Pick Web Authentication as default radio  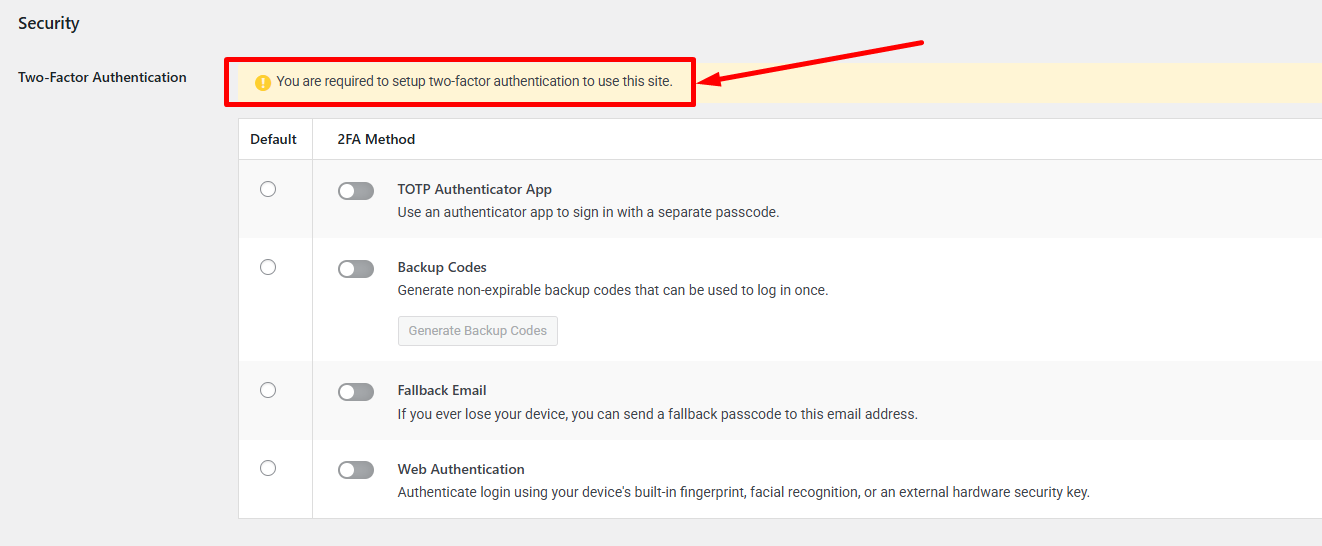coord(268,468)
